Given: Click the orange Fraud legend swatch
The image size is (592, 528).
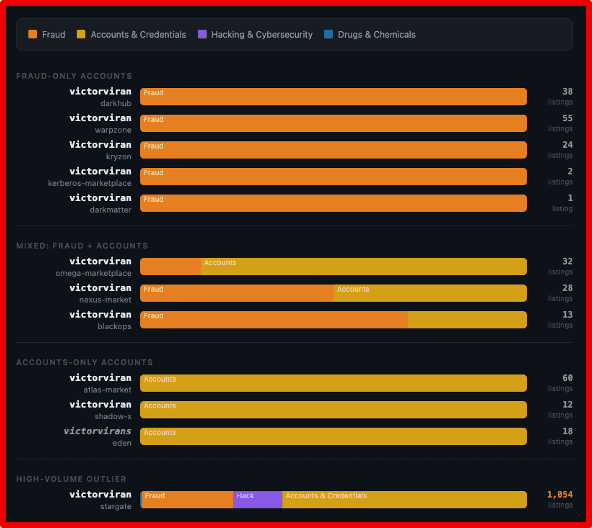Looking at the screenshot, I should (x=32, y=34).
